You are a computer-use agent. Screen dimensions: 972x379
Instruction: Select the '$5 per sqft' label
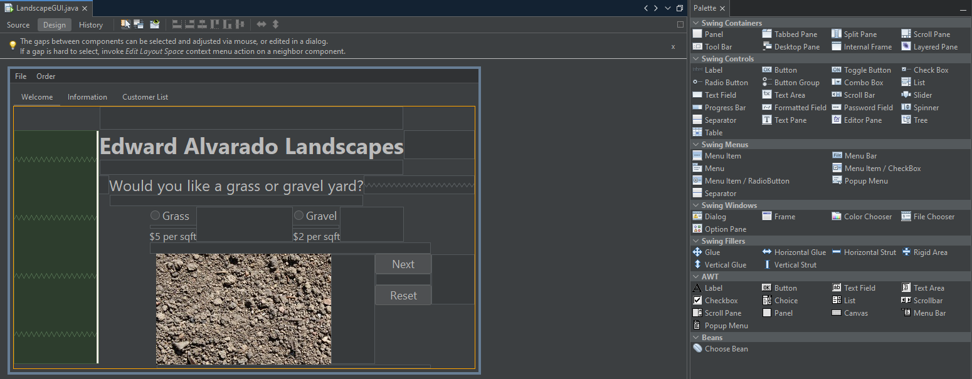173,236
